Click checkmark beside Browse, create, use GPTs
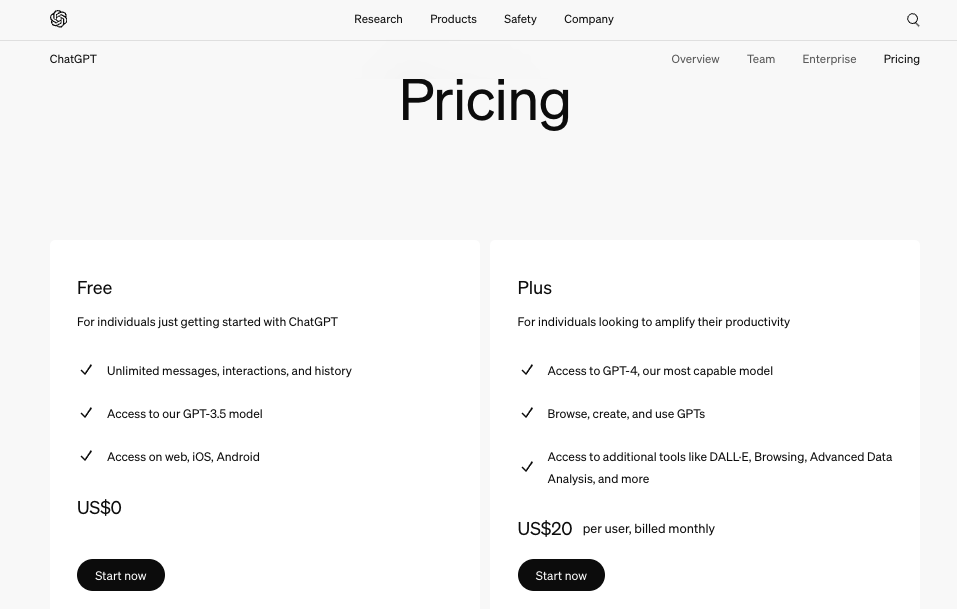This screenshot has height=609, width=957. tap(527, 413)
